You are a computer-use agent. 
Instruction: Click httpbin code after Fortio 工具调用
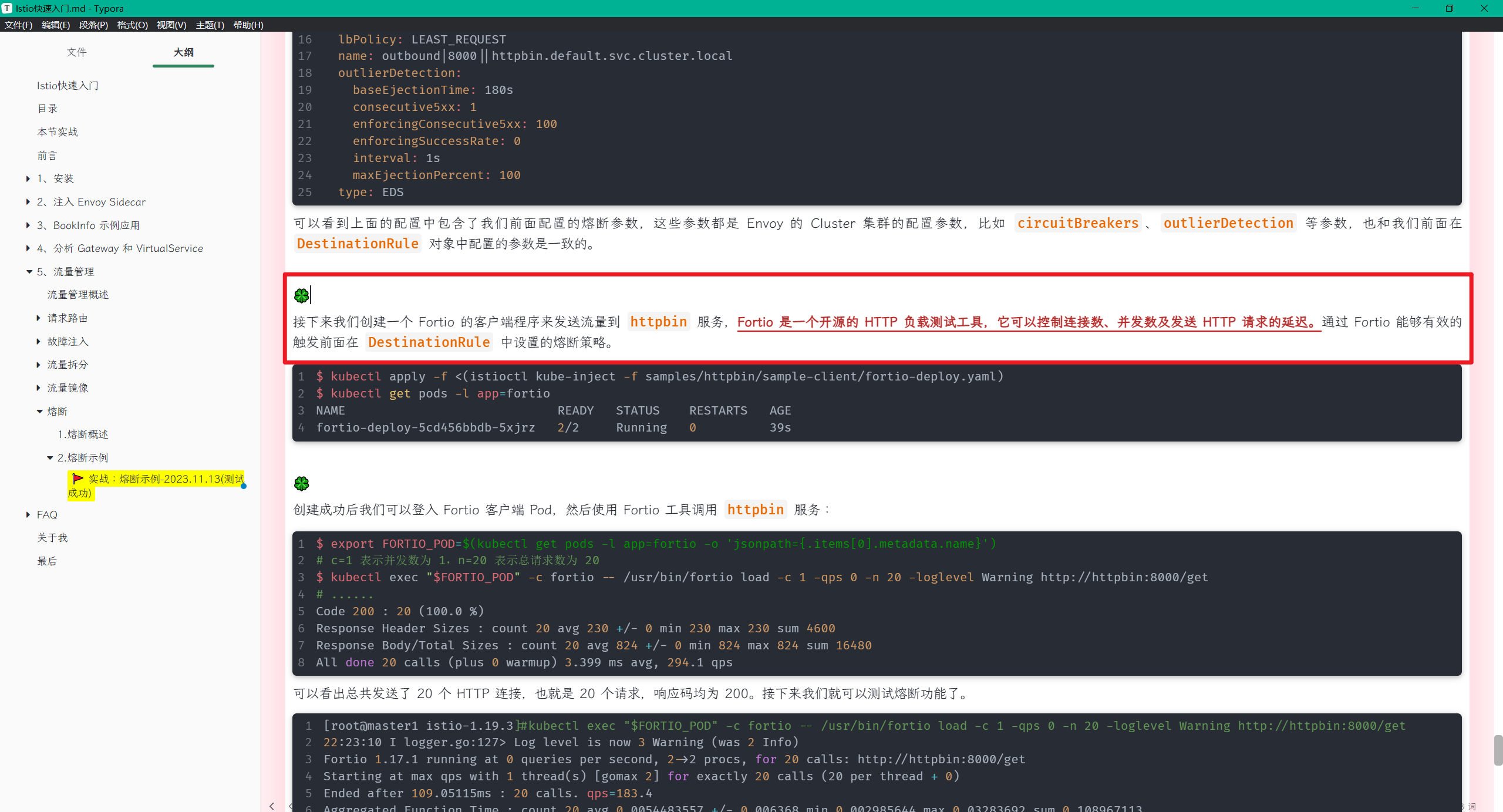point(756,510)
